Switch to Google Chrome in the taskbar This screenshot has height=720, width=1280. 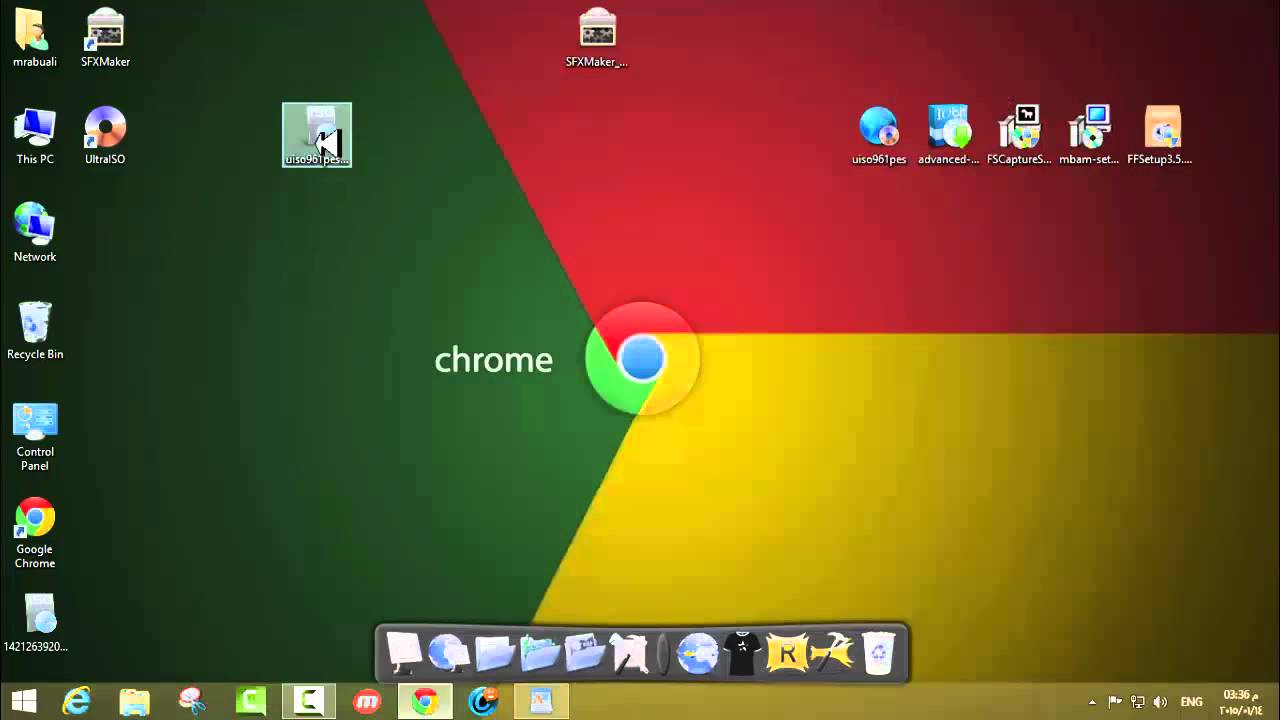pyautogui.click(x=425, y=702)
